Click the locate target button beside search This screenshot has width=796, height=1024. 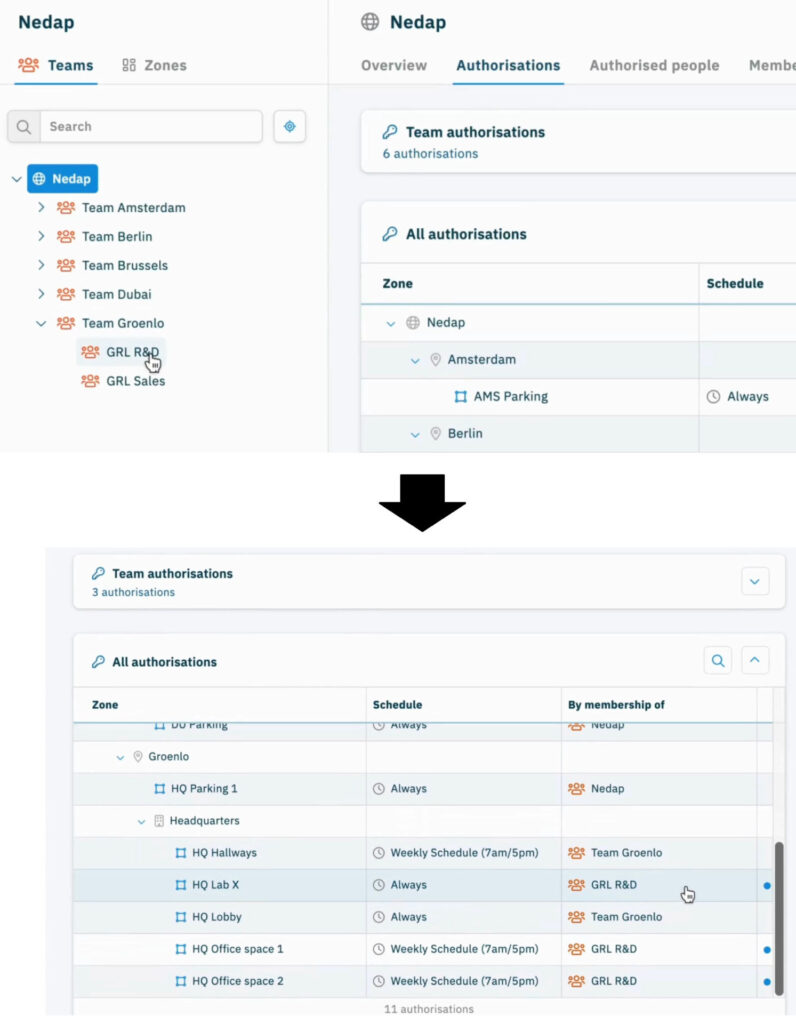289,127
